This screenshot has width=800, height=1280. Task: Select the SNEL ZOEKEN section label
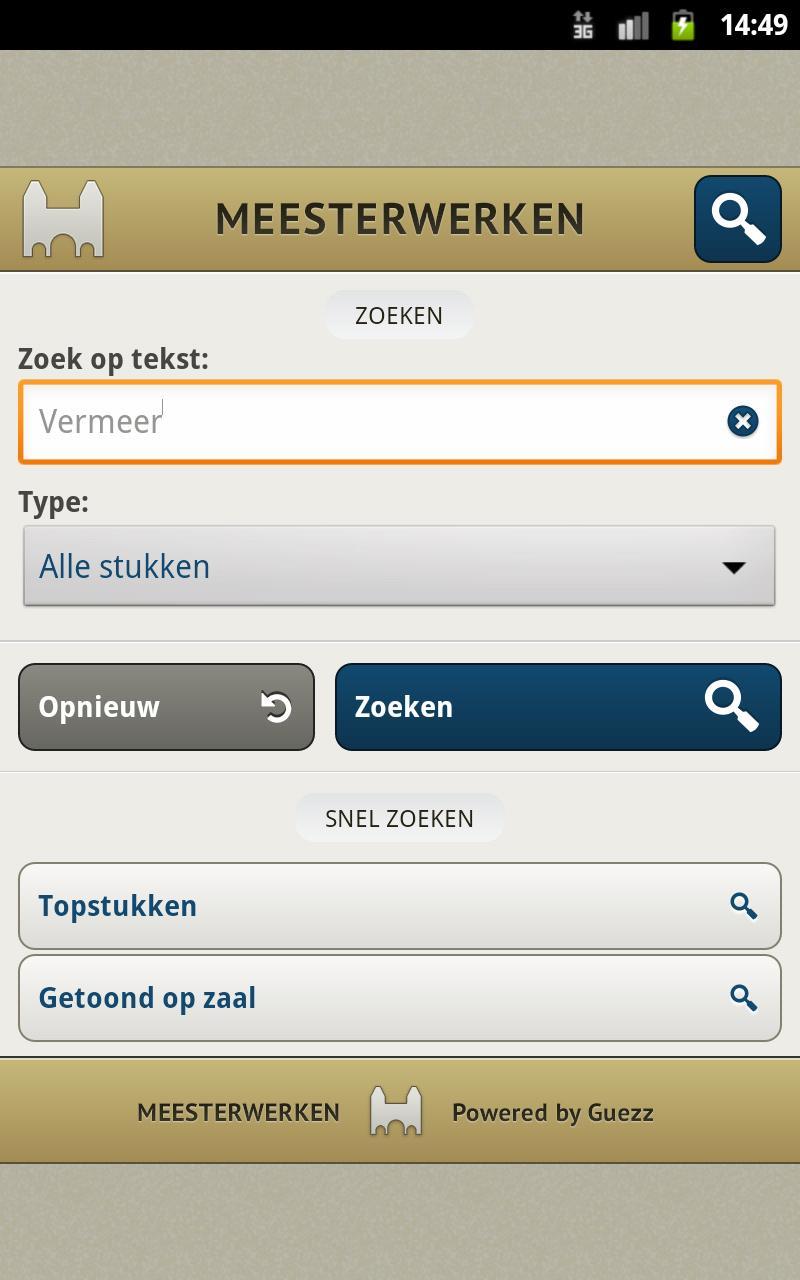tap(399, 817)
